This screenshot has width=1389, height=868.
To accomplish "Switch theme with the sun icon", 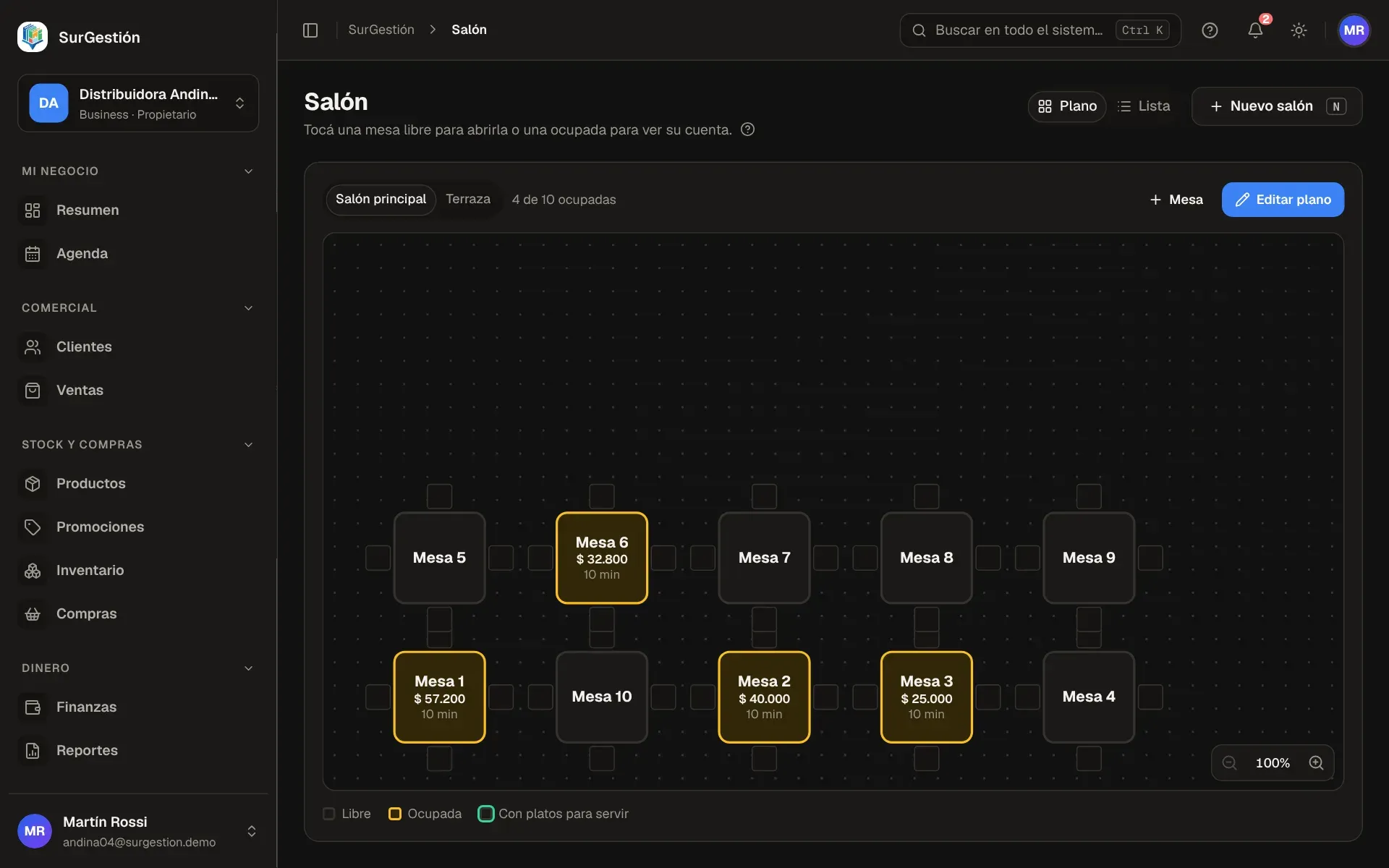I will tap(1299, 30).
